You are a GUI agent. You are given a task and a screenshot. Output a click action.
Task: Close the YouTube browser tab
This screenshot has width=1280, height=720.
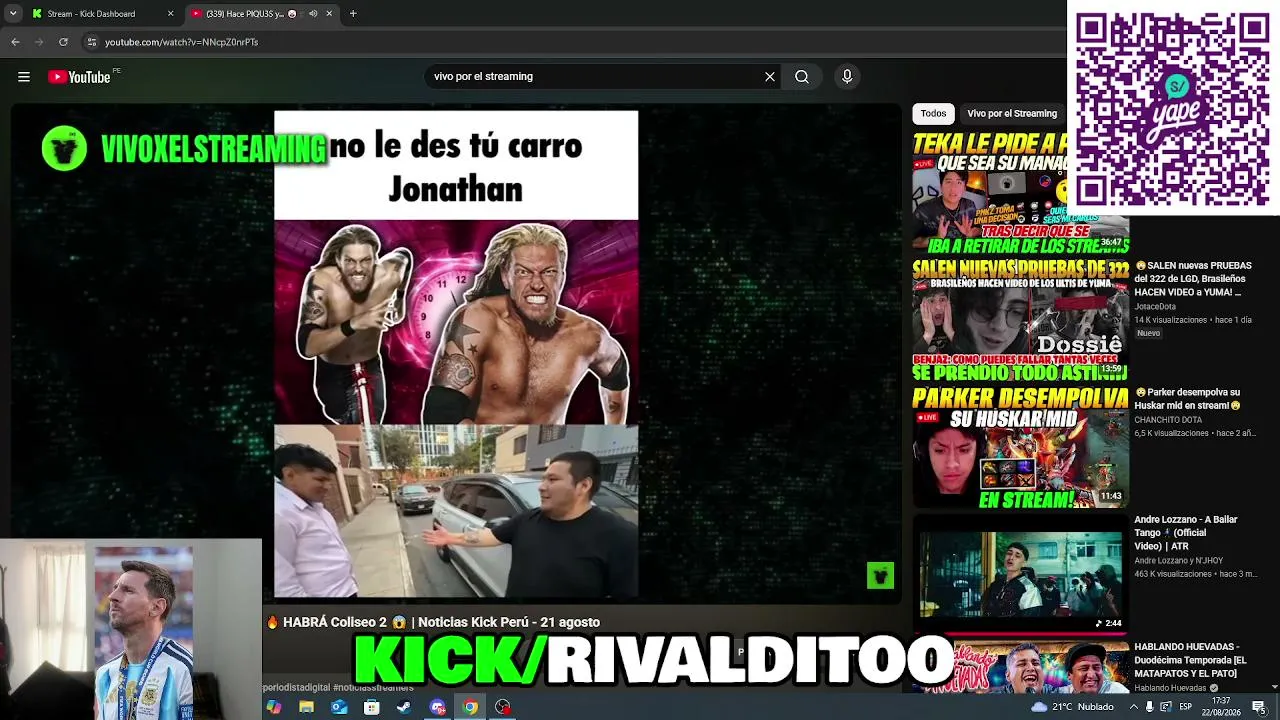coord(329,14)
